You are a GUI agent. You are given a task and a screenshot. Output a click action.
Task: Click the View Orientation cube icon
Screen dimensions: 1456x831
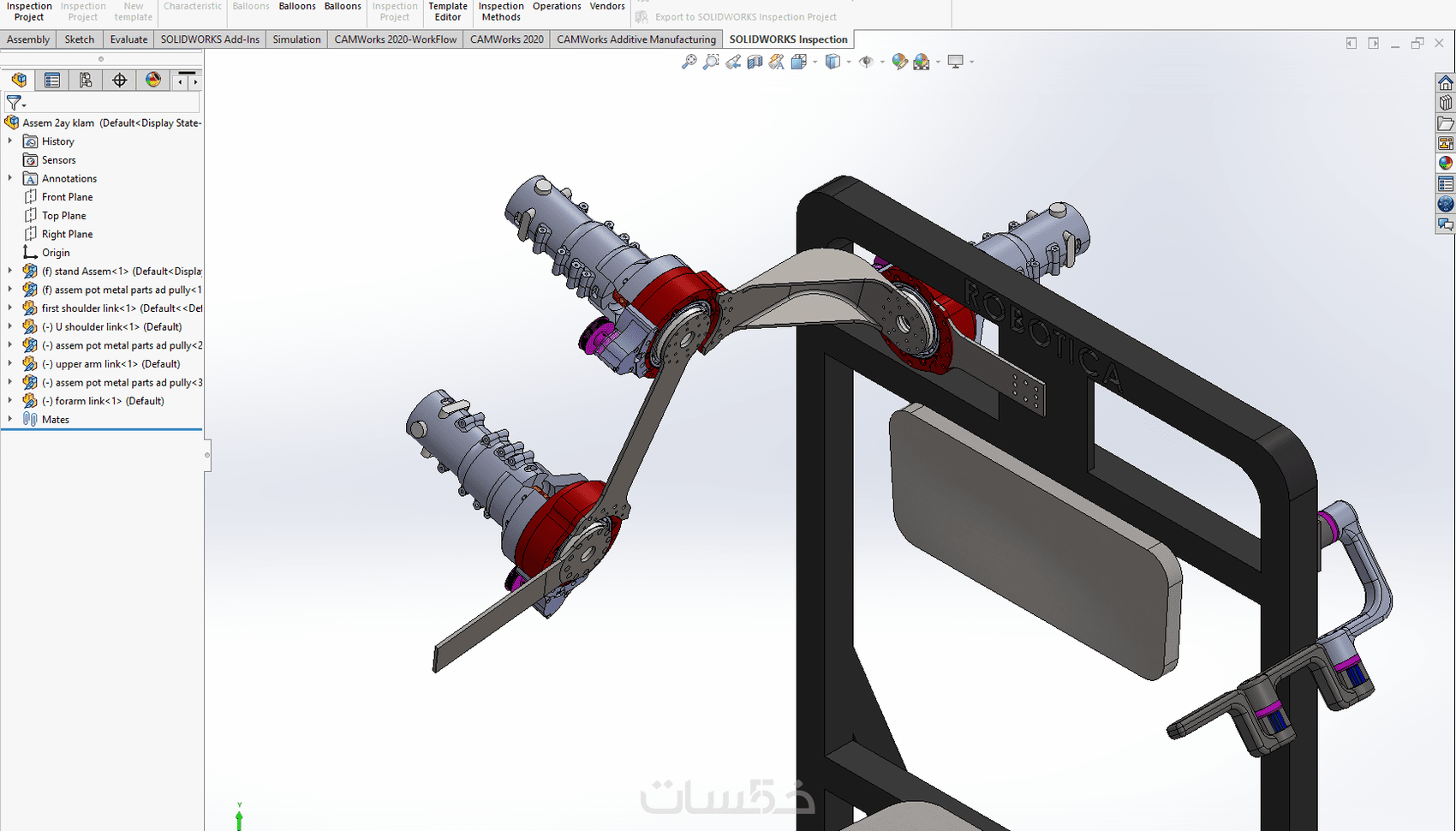(x=799, y=62)
